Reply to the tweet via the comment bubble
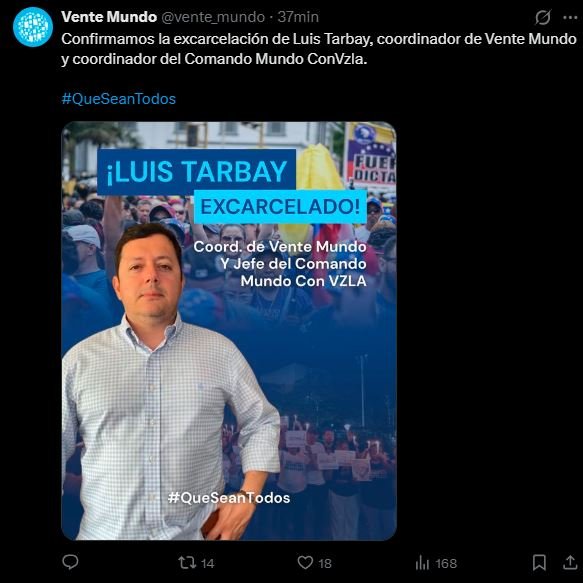 [x=70, y=562]
